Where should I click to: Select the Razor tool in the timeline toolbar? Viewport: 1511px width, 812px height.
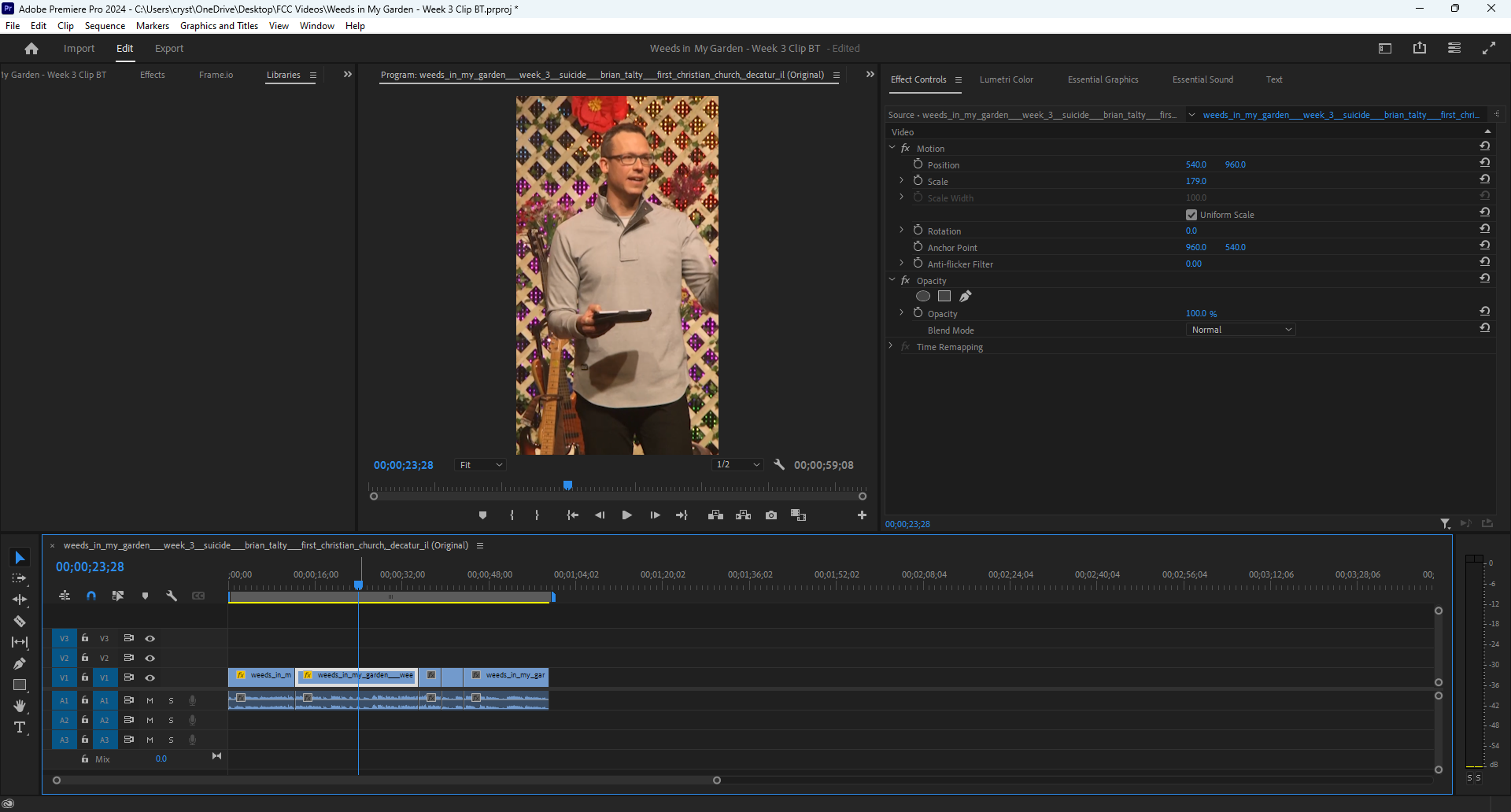coord(19,621)
